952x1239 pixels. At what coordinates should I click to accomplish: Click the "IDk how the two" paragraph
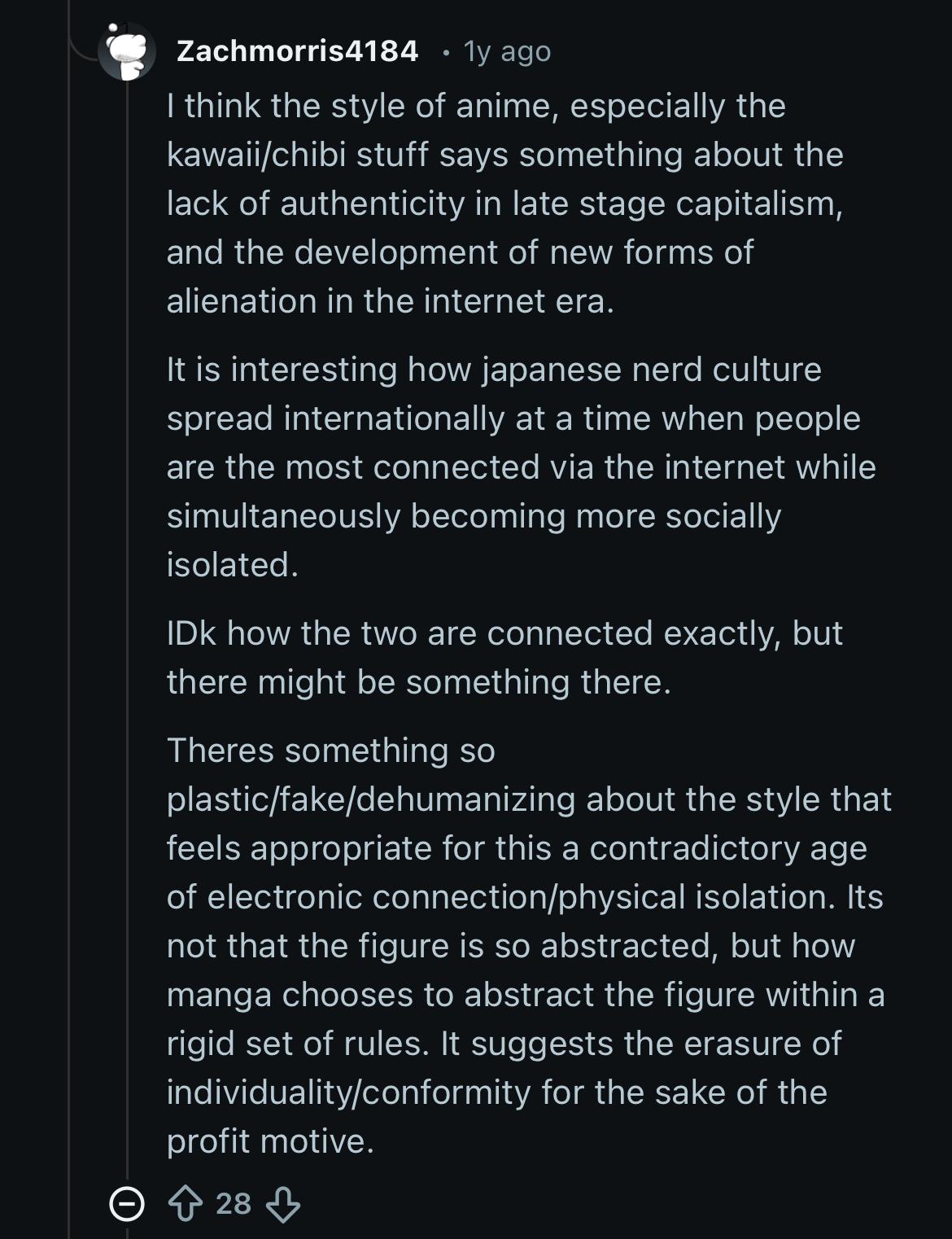point(504,658)
